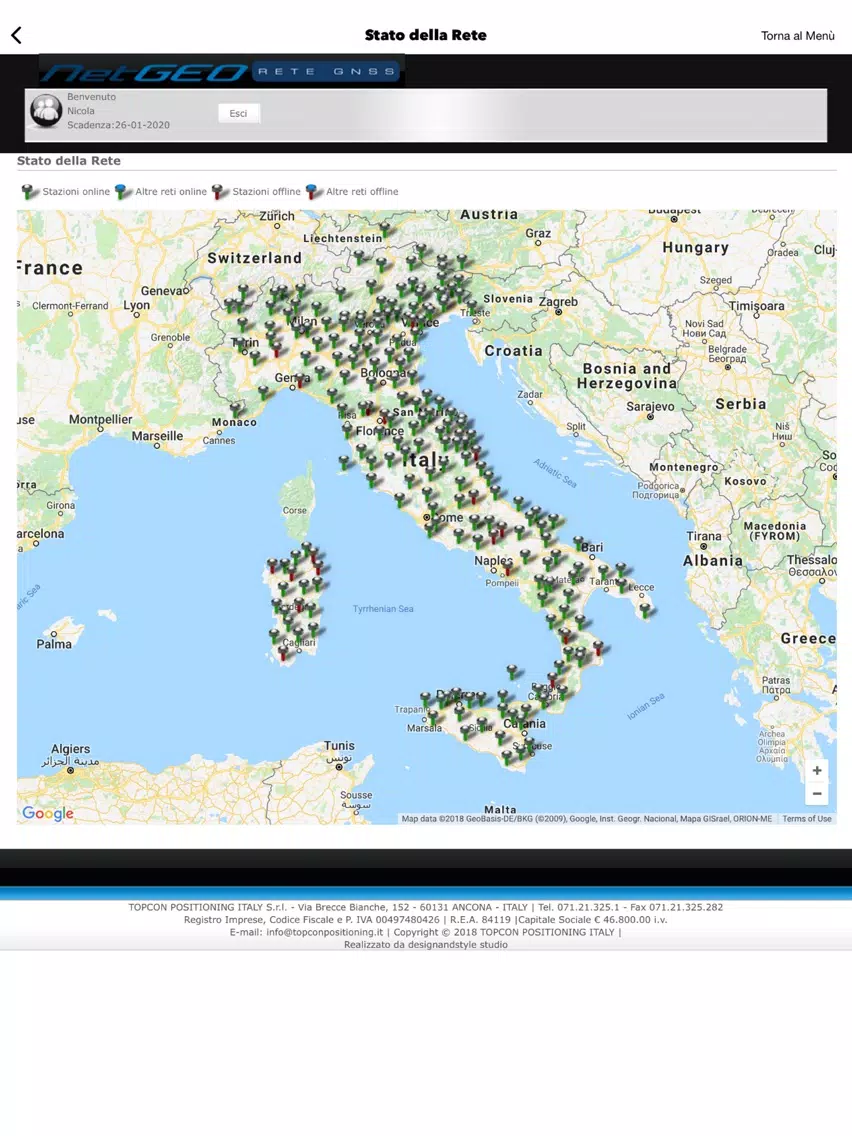This screenshot has height=1136, width=852.
Task: Tap the NetGEO Rete GNSS logo
Action: pyautogui.click(x=222, y=71)
